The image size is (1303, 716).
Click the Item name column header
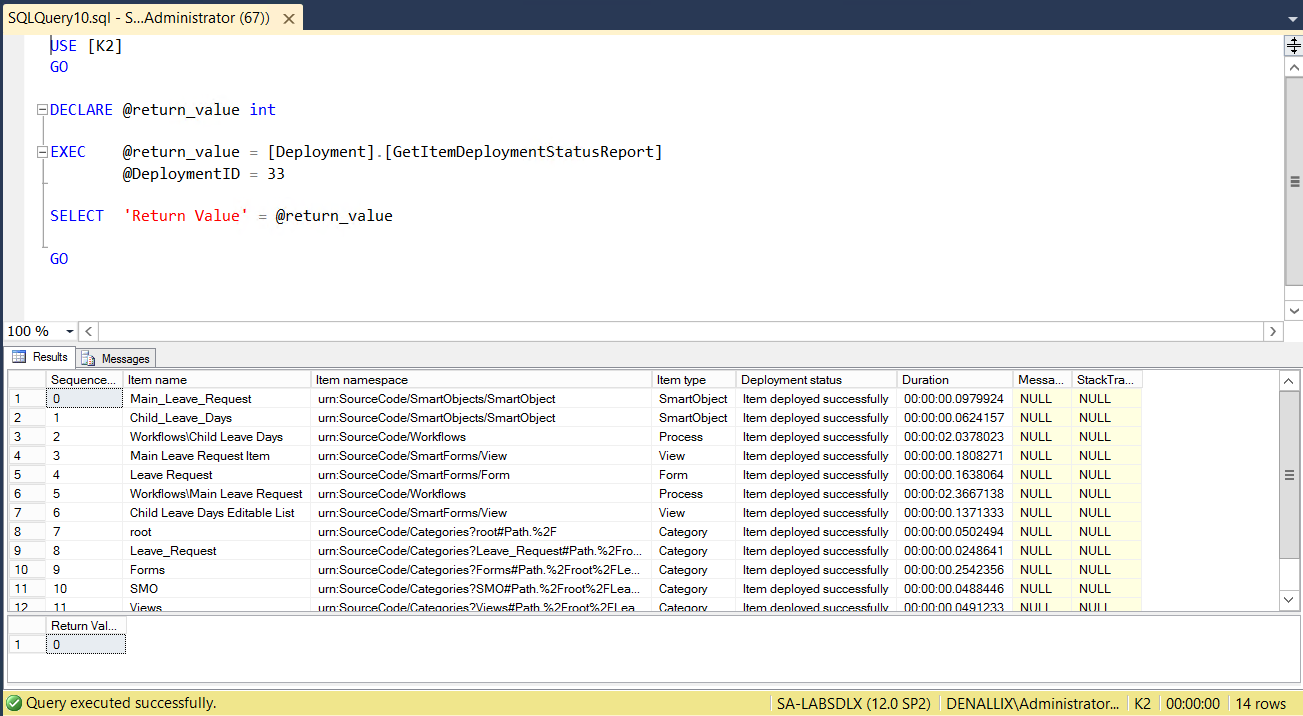(217, 380)
